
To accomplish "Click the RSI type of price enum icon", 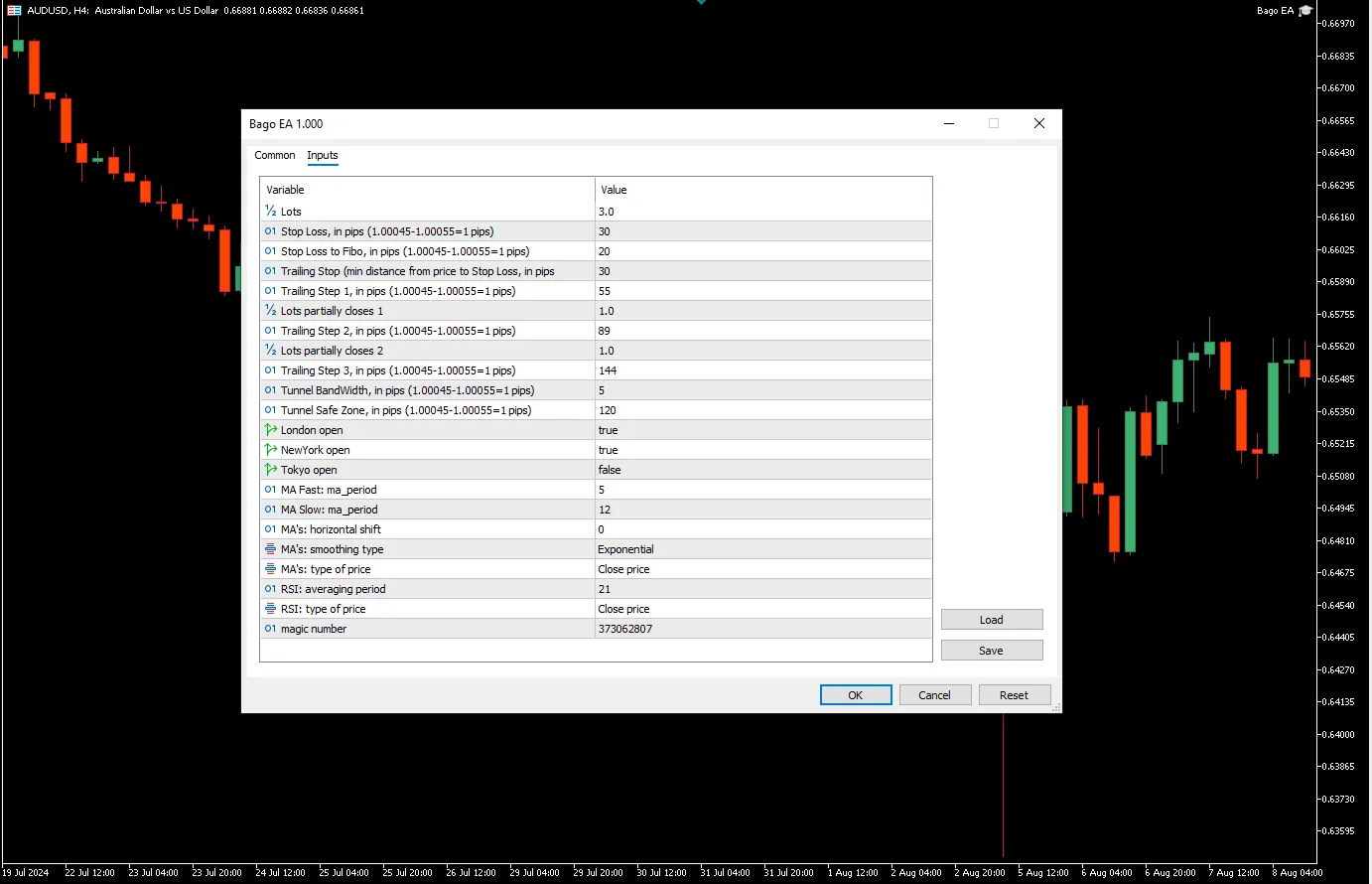I will pyautogui.click(x=270, y=609).
